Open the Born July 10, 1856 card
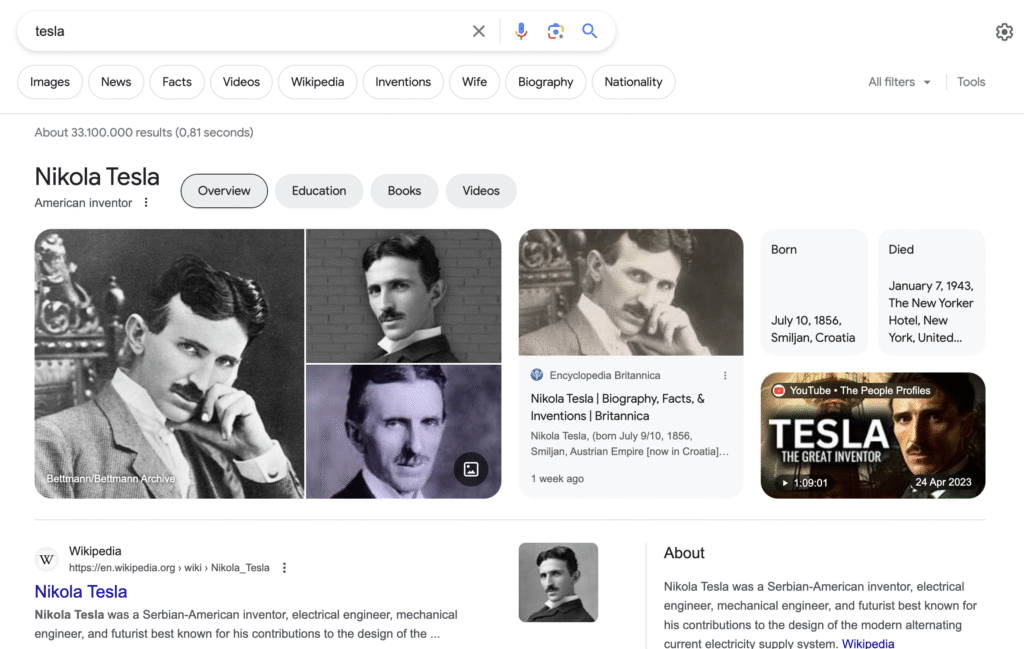The height and width of the screenshot is (649, 1024). point(814,293)
